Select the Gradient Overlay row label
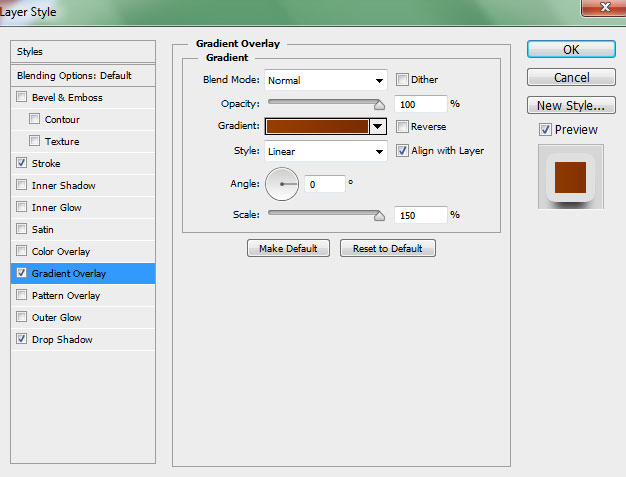 69,273
